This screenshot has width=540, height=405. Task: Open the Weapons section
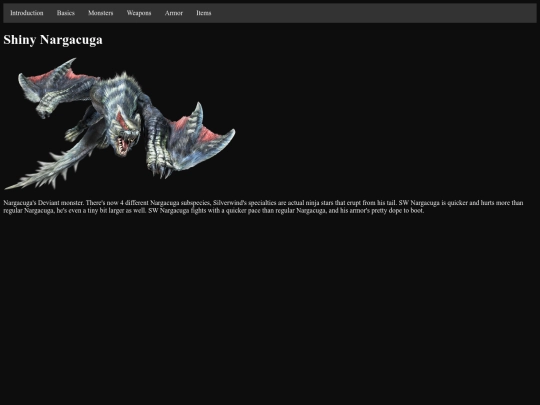point(139,13)
